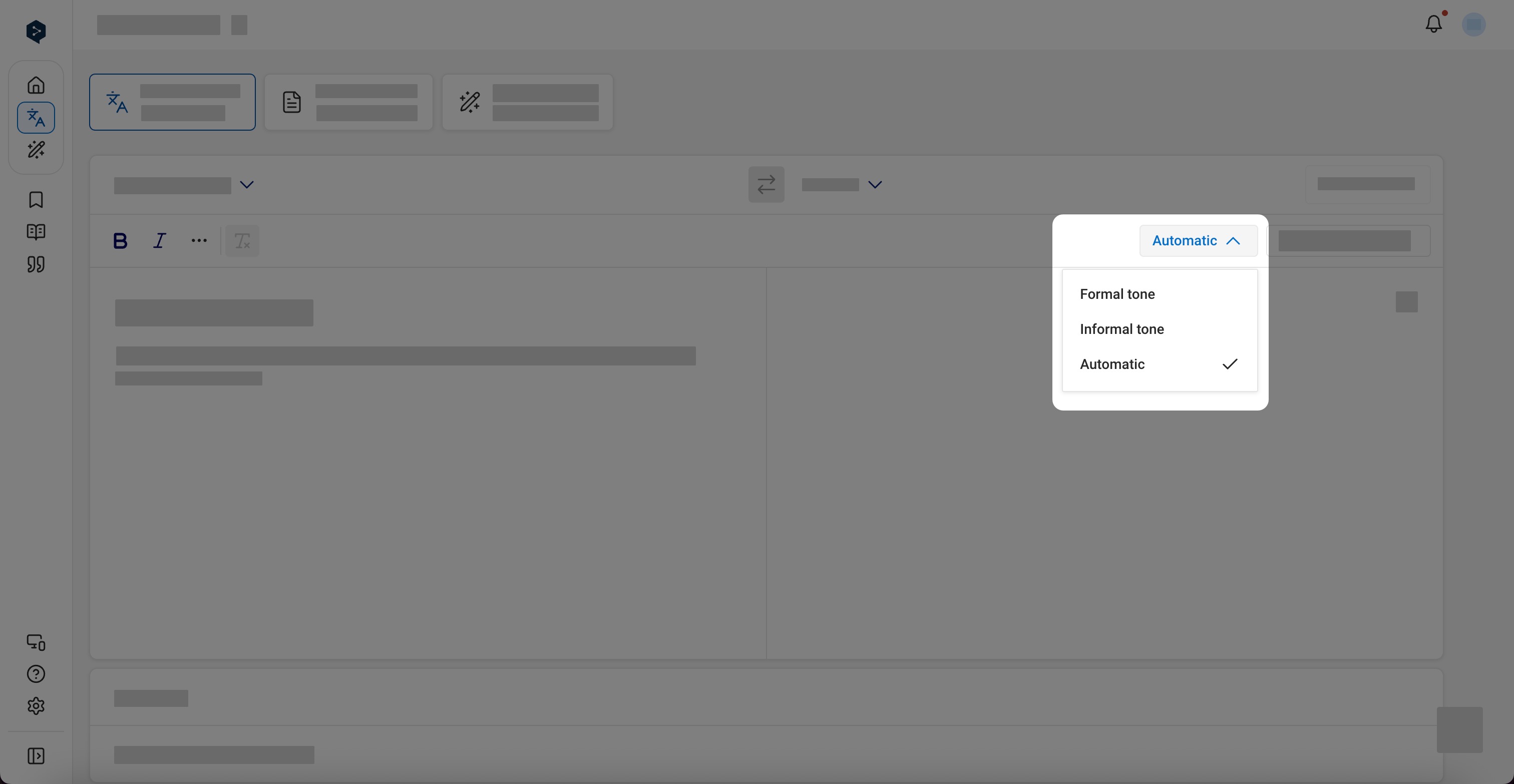Select Informal tone from the menu
1514x784 pixels.
pos(1121,328)
